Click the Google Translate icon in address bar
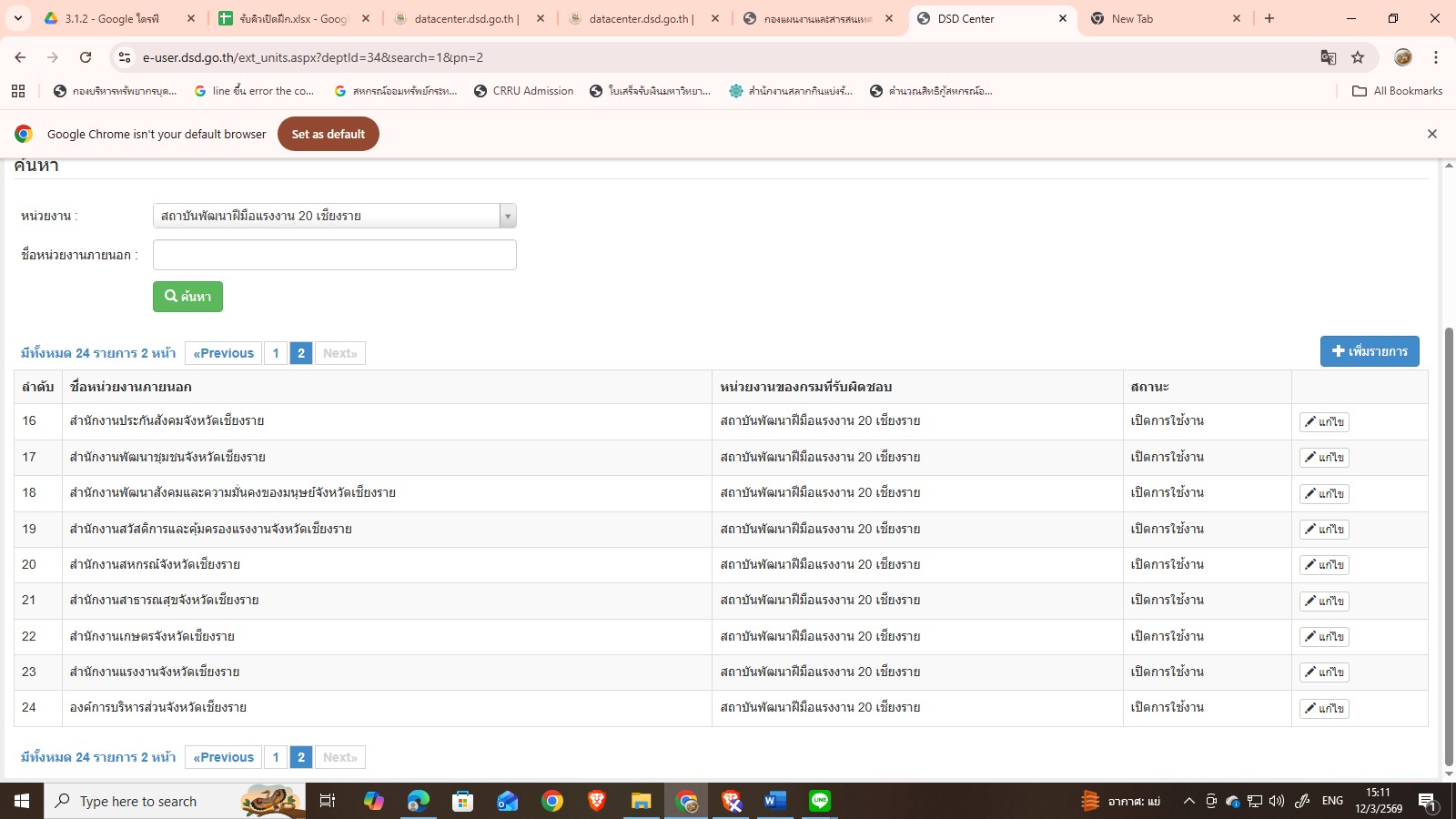1456x819 pixels. [x=1328, y=57]
